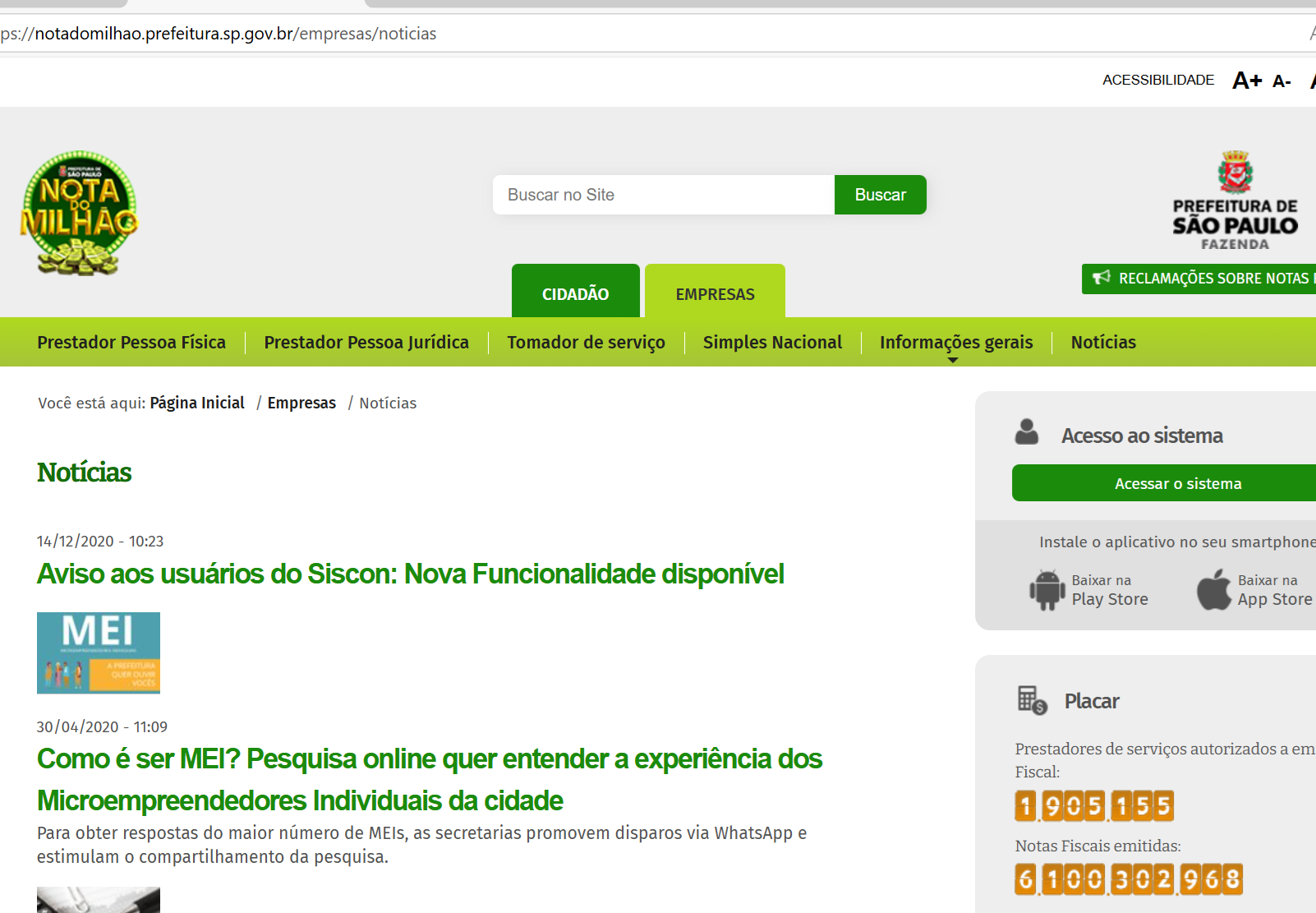Click the Nota do Milhão logo
This screenshot has width=1316, height=913.
(x=80, y=213)
